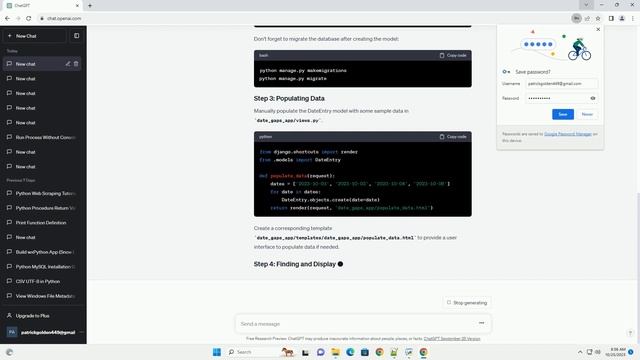Click the password key icon in the address bar

pyautogui.click(x=576, y=18)
